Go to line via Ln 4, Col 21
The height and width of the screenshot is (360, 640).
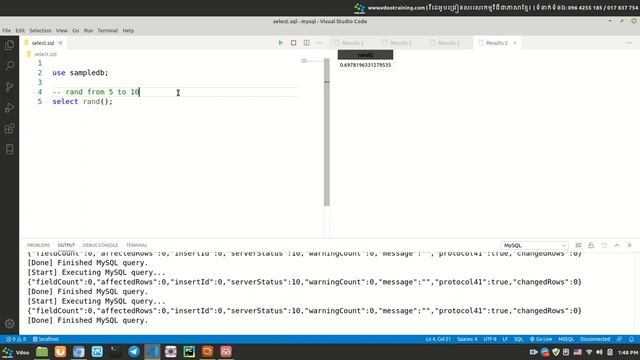(438, 339)
